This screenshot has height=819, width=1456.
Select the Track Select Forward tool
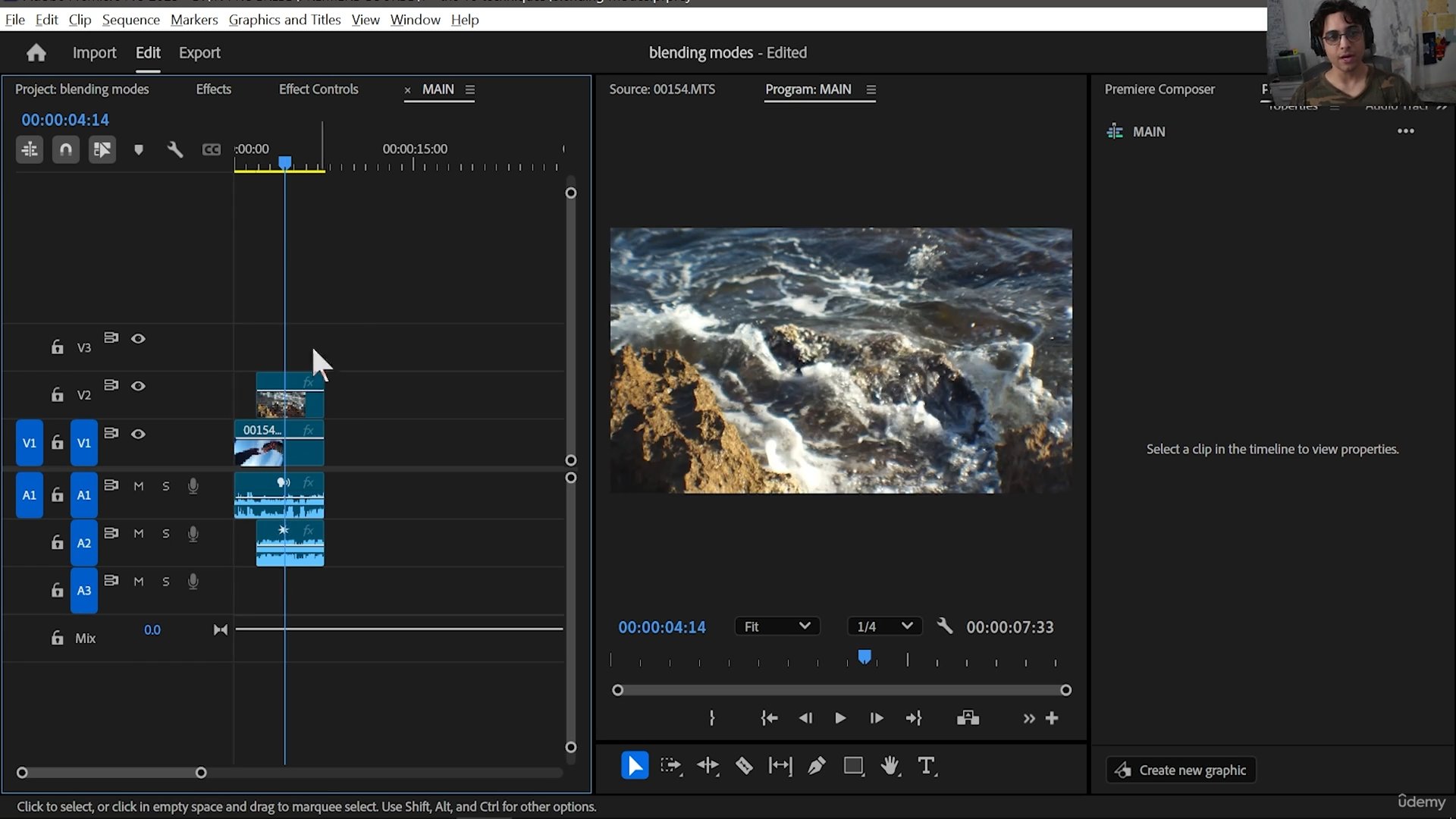click(670, 766)
